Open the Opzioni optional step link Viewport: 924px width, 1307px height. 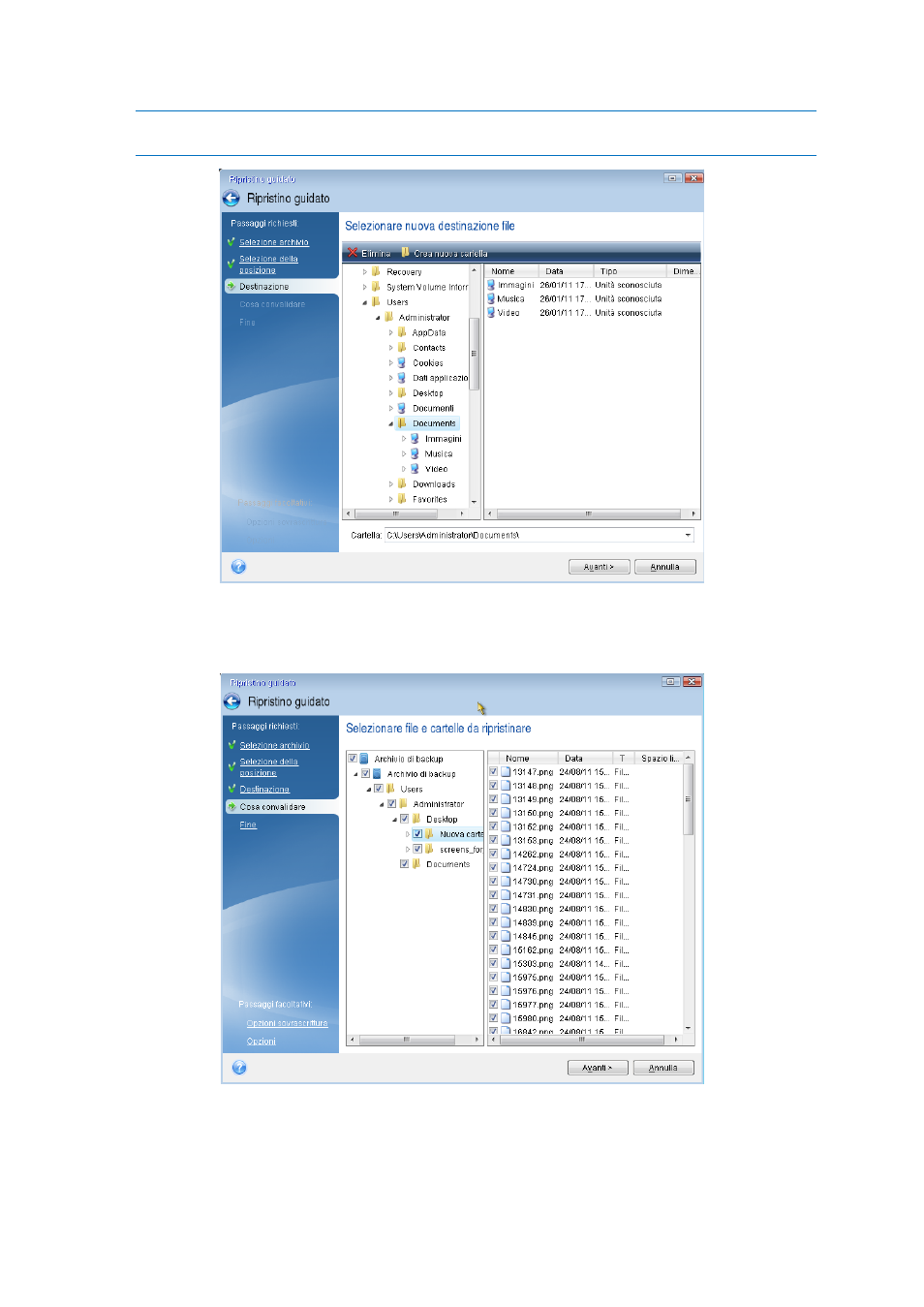pos(262,1042)
